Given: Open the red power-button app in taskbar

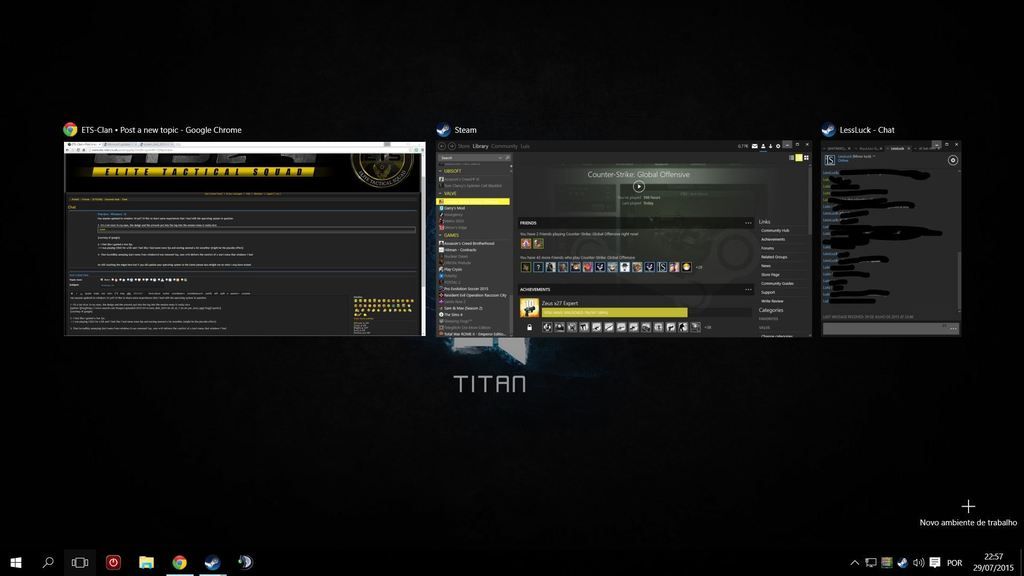Looking at the screenshot, I should 113,562.
